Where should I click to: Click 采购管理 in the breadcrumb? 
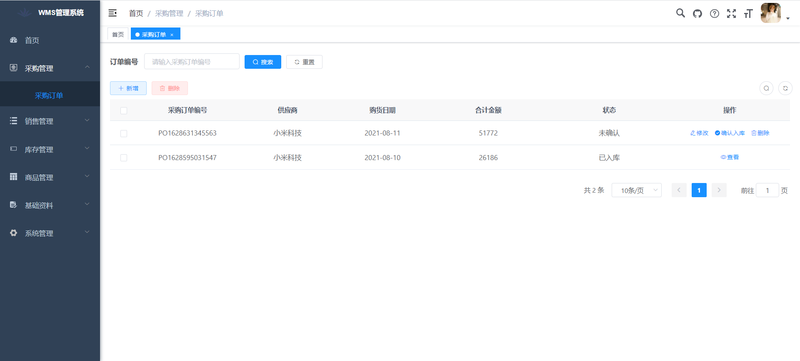click(169, 14)
